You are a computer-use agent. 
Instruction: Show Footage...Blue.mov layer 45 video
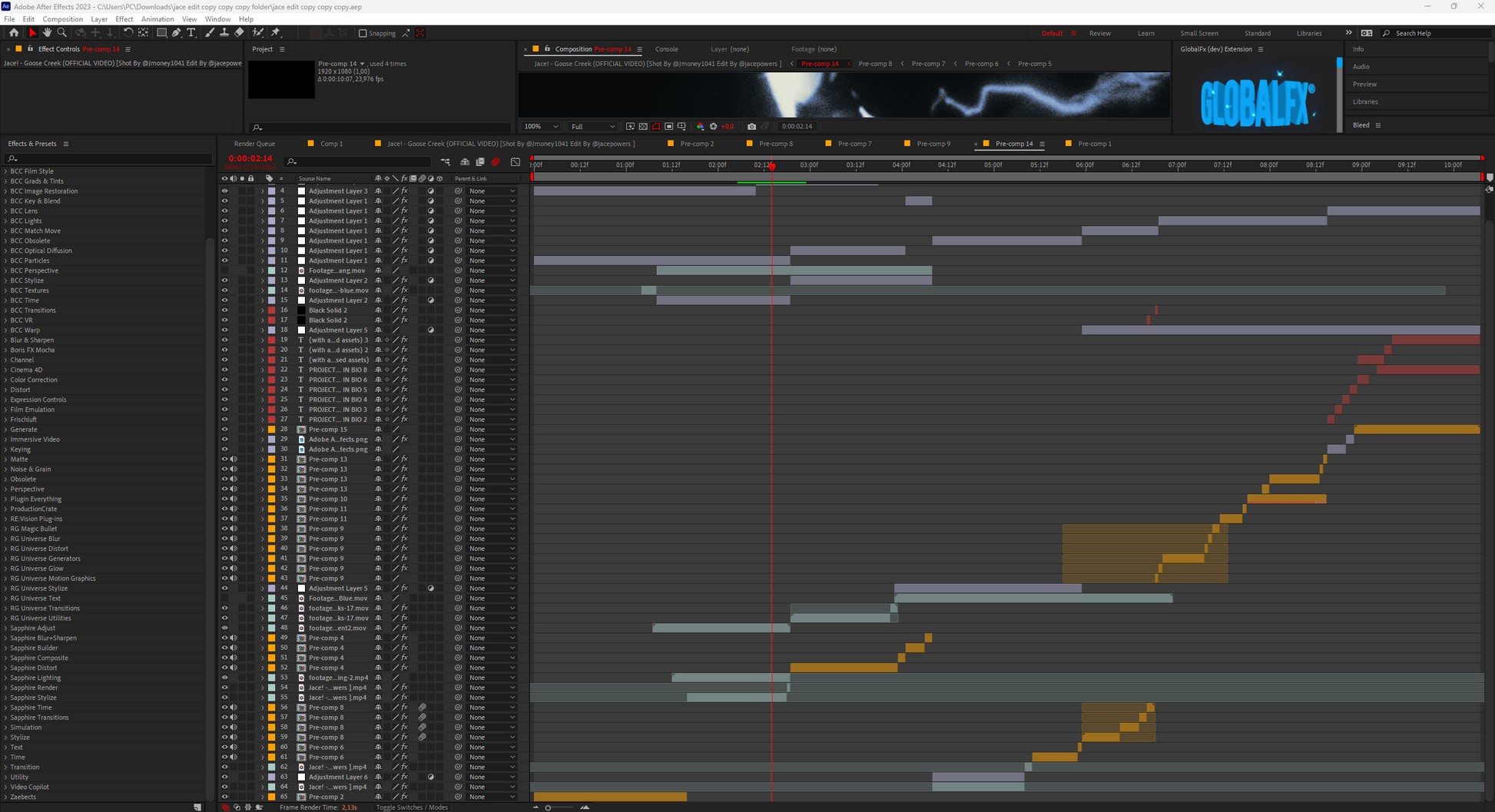225,598
